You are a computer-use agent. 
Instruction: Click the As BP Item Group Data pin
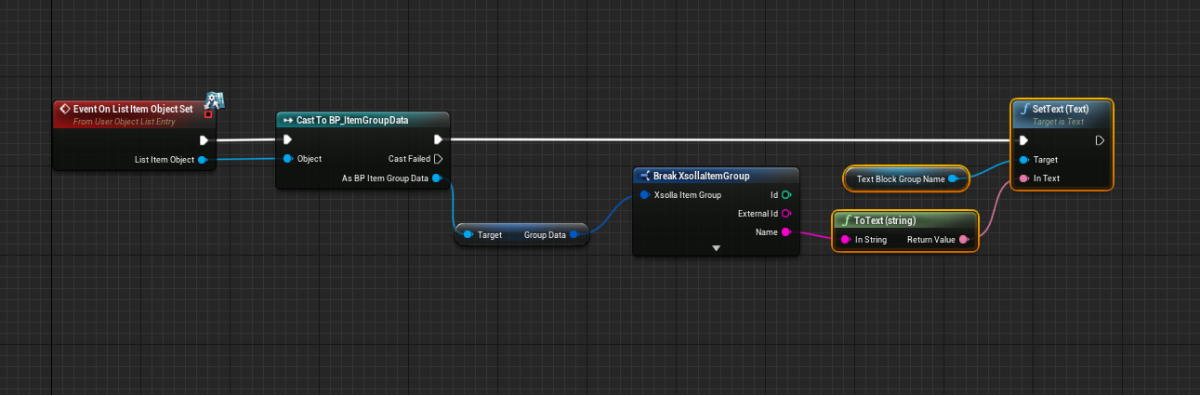pyautogui.click(x=438, y=178)
